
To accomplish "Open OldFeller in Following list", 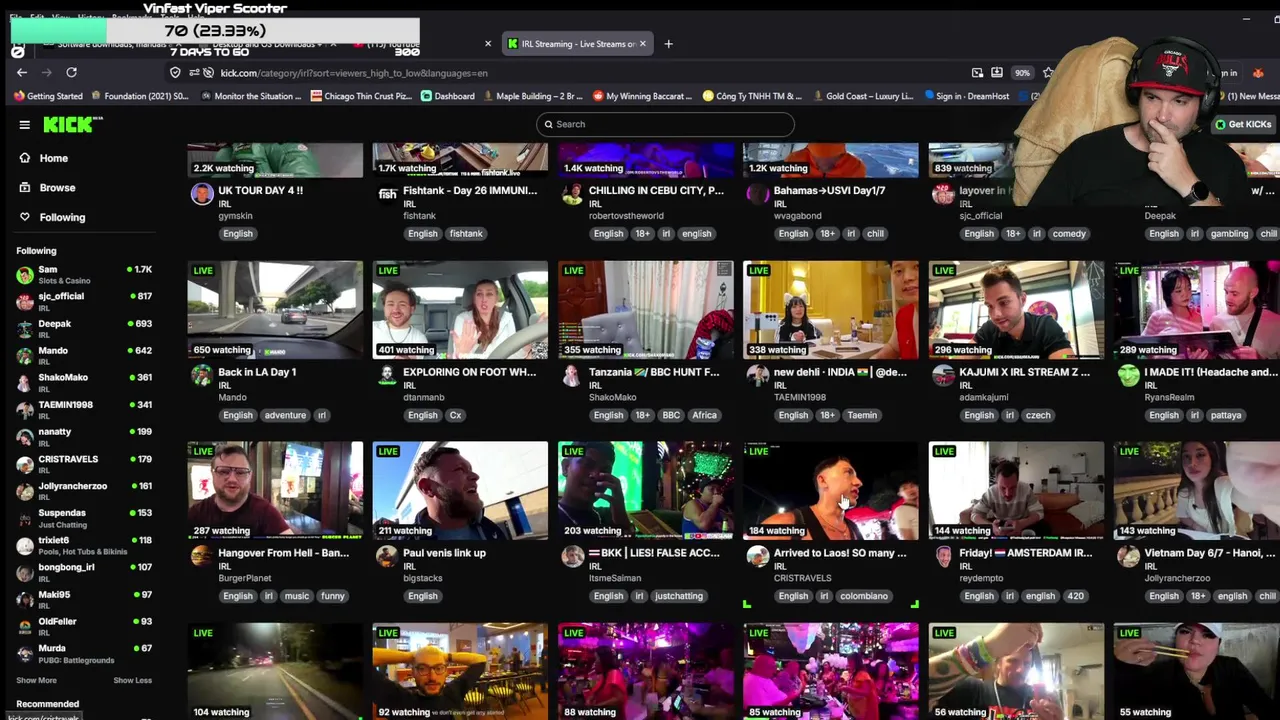I will coord(84,626).
